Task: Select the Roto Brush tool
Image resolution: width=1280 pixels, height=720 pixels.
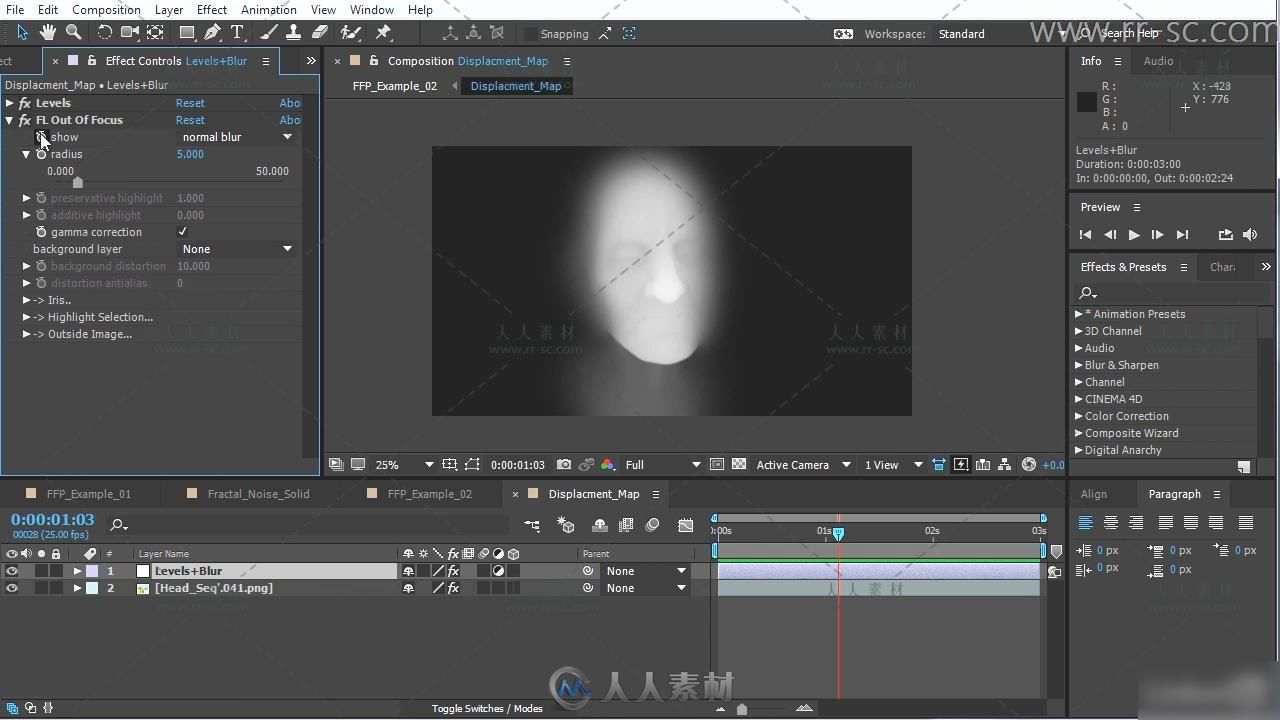Action: 351,33
